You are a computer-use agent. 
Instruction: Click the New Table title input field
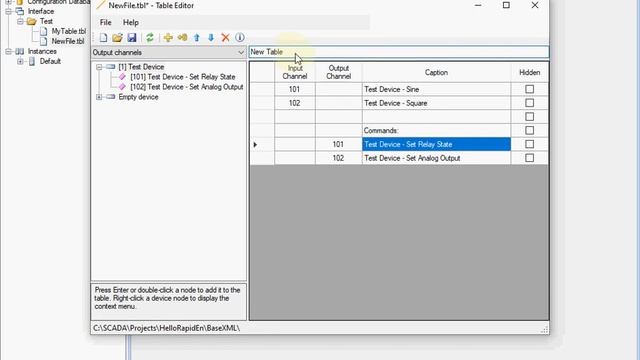(x=399, y=52)
